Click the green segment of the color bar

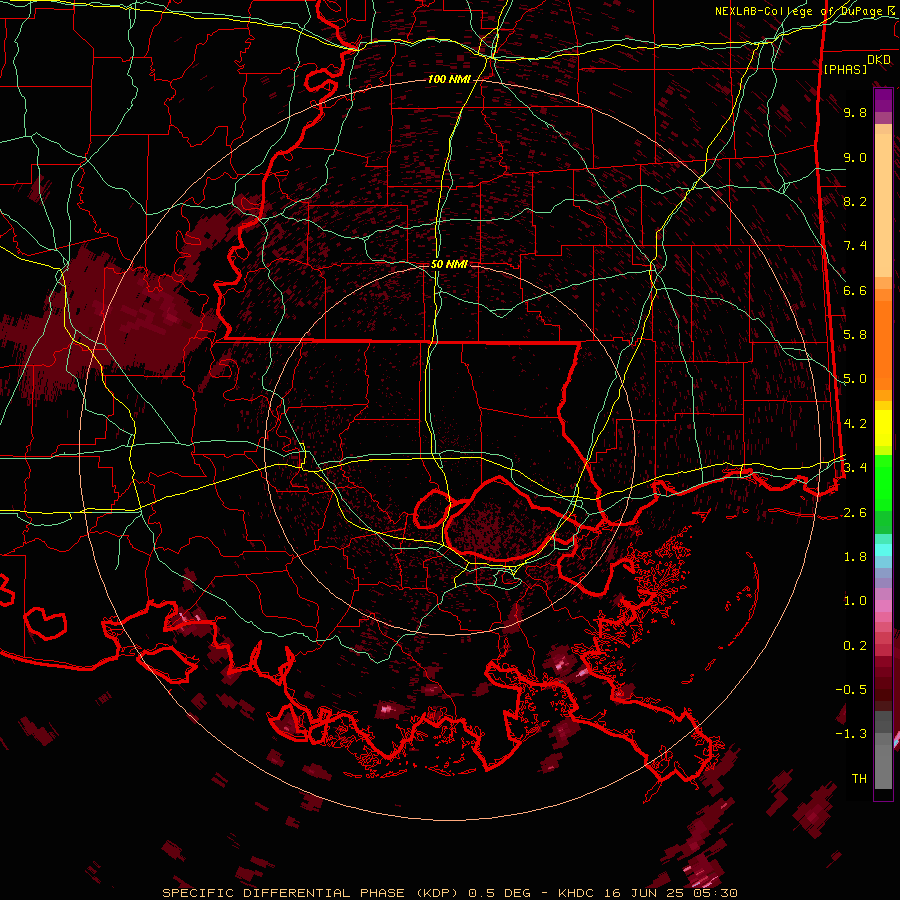pyautogui.click(x=883, y=482)
